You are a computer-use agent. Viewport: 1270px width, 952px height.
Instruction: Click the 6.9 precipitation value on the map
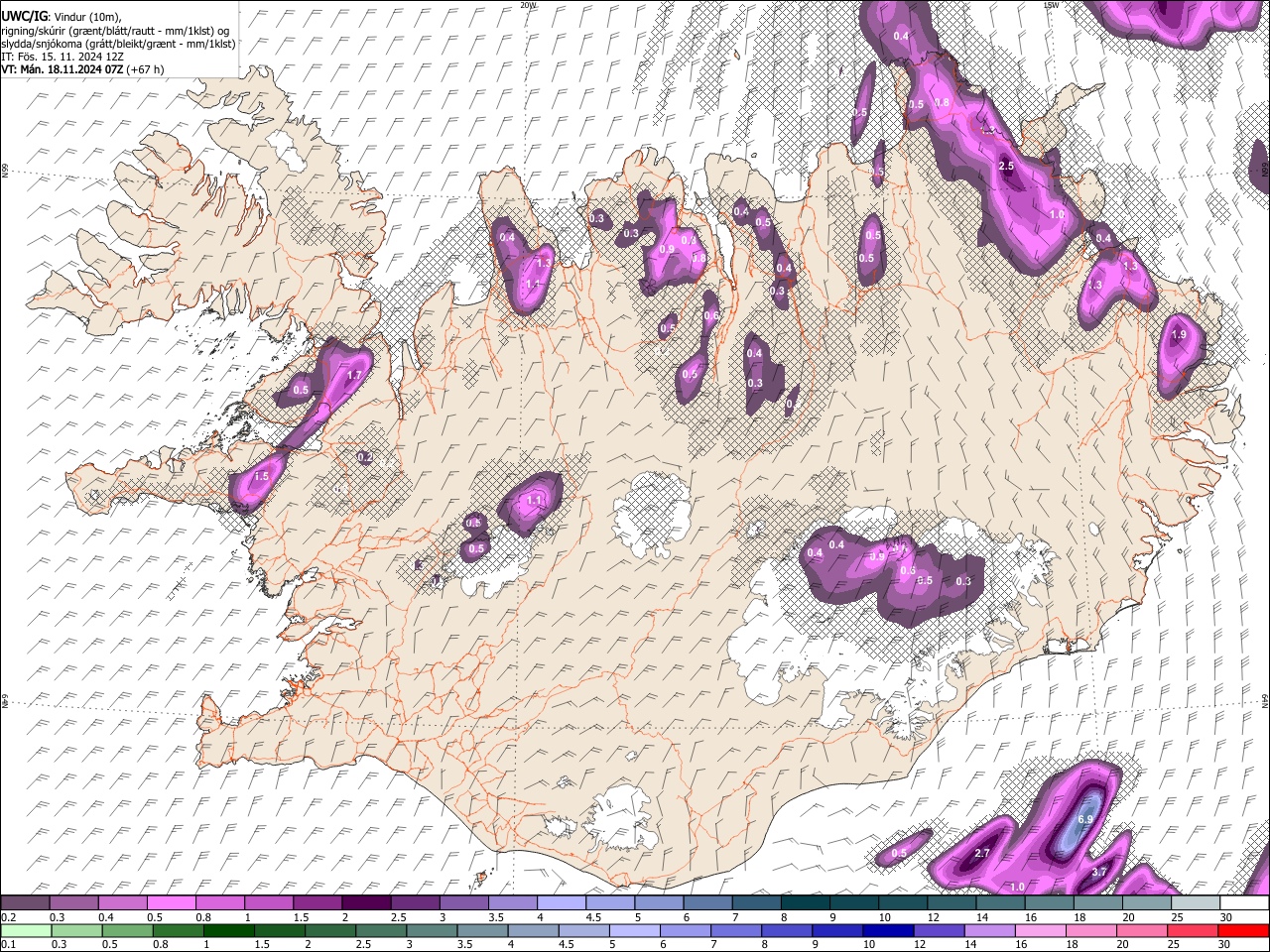coord(1084,820)
